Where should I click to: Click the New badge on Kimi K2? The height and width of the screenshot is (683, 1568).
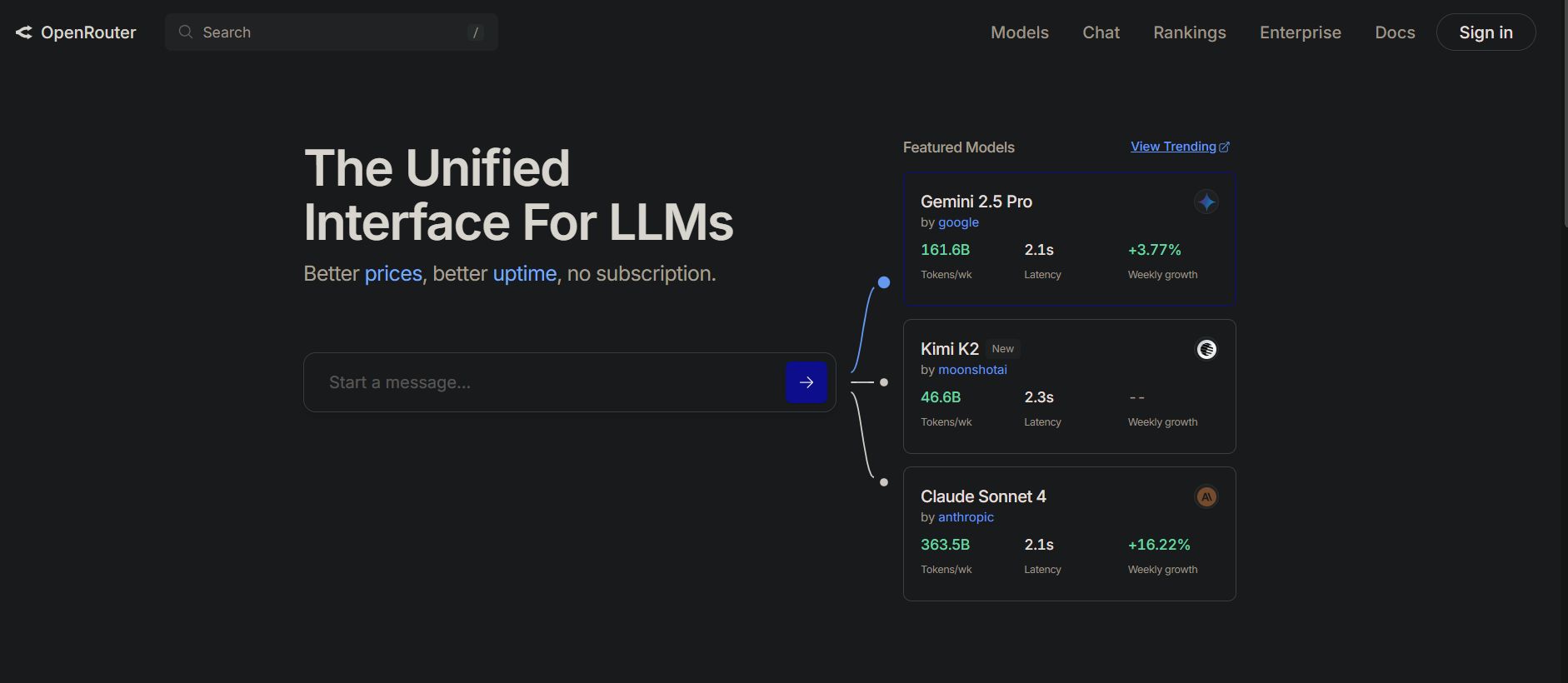[x=1003, y=349]
